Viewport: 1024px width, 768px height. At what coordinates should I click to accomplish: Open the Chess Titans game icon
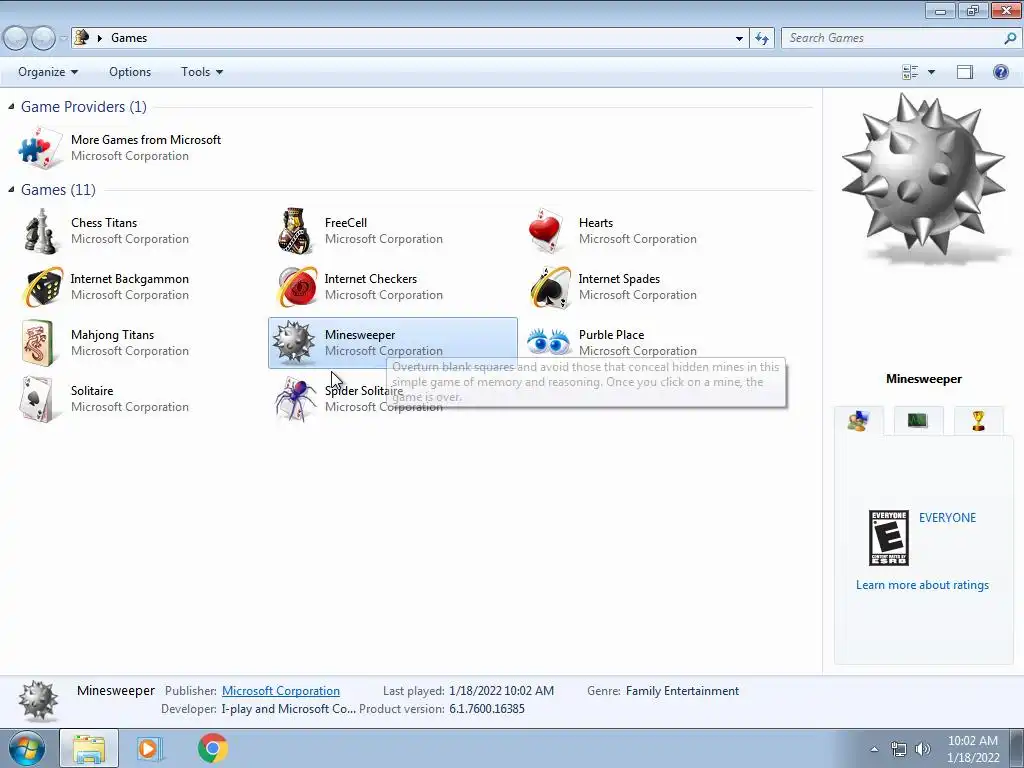coord(40,231)
